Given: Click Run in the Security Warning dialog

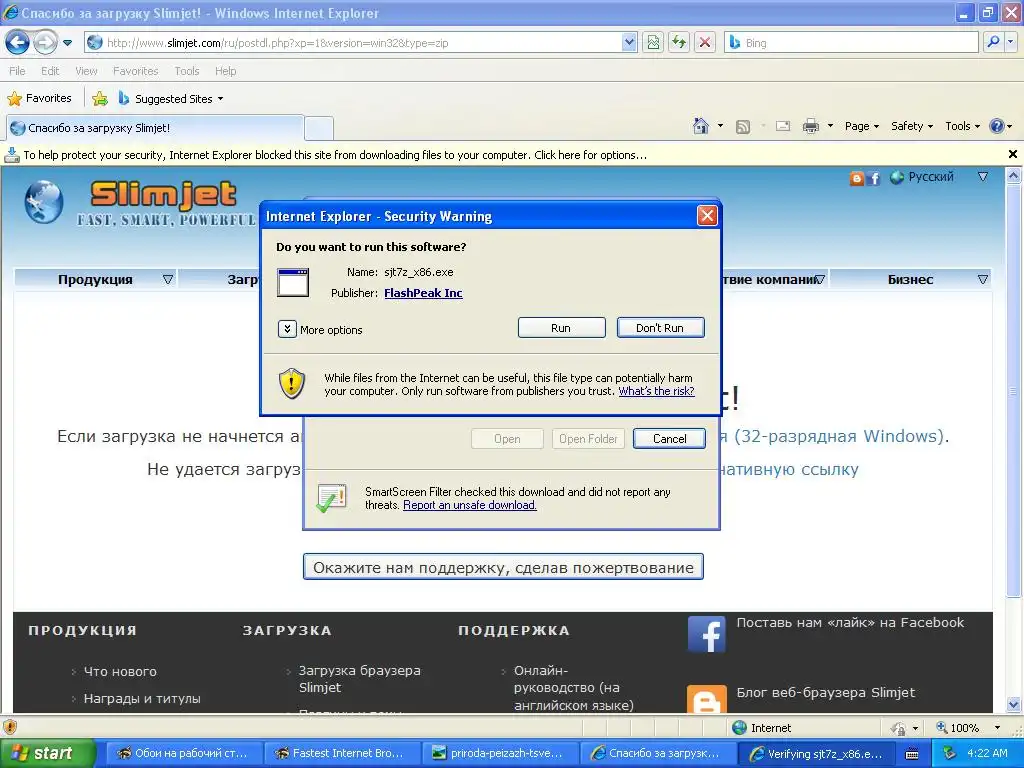Looking at the screenshot, I should tap(561, 328).
